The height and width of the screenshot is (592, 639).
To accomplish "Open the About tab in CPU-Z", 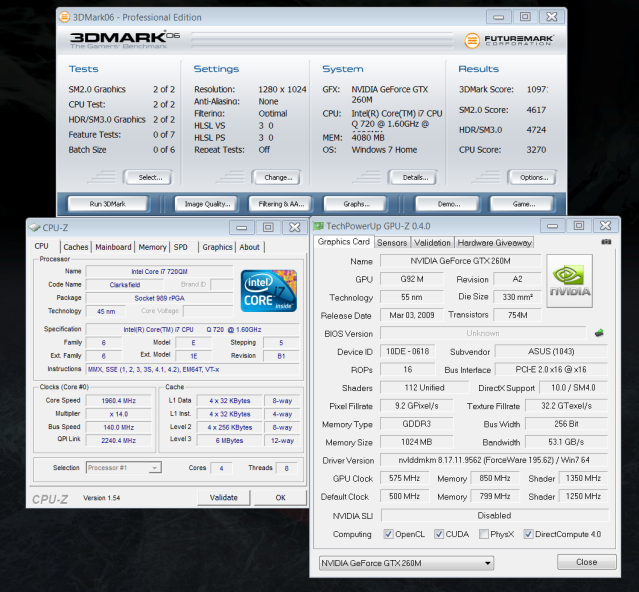I will coord(249,247).
